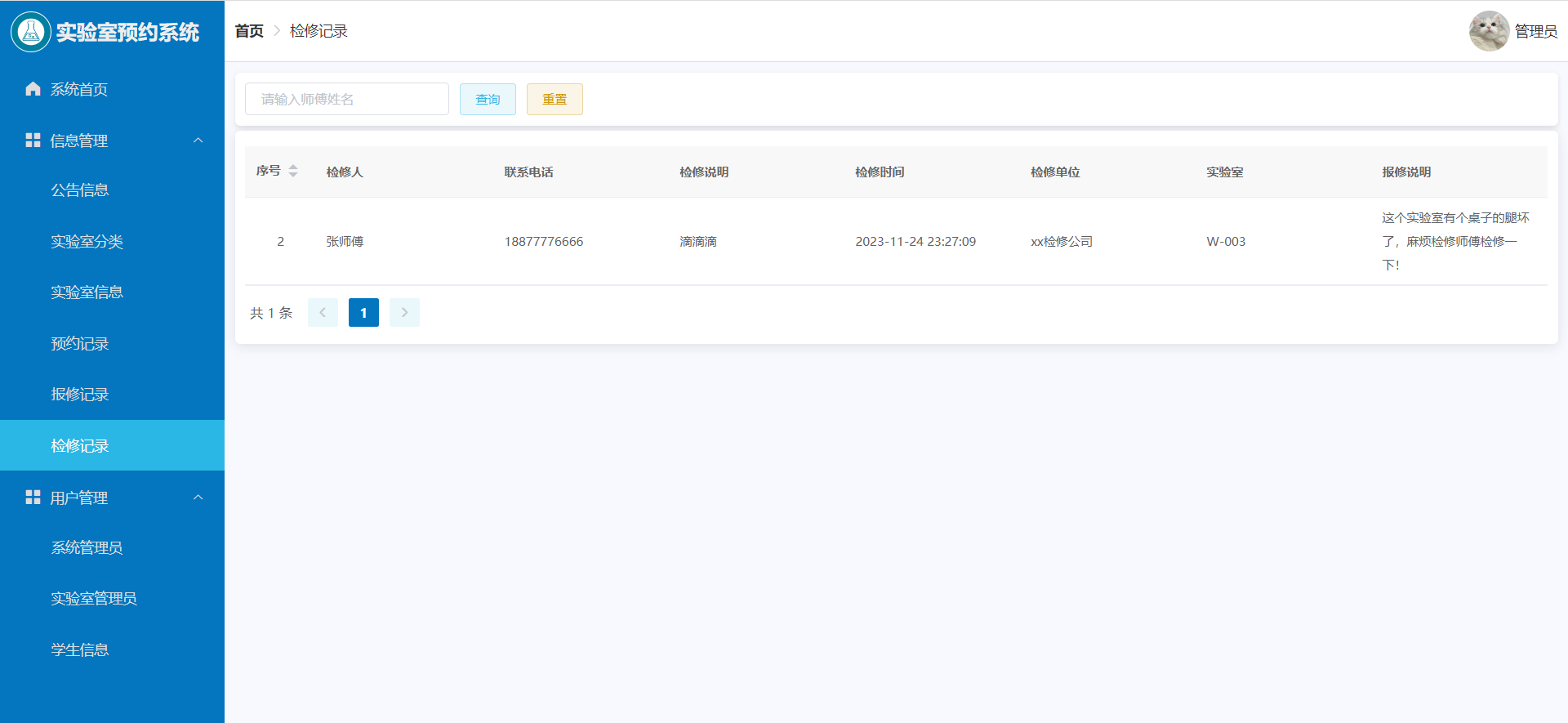Click the 联系电话 column header
The image size is (1568, 723).
[528, 172]
